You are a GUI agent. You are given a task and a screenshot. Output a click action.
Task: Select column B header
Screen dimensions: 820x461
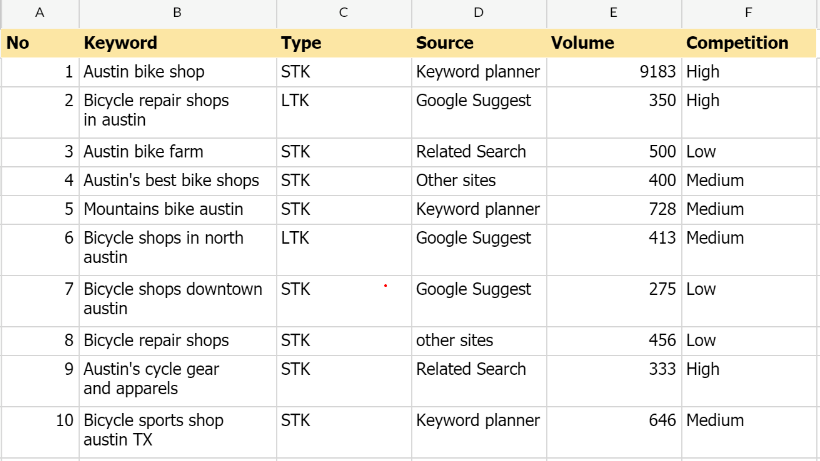point(177,13)
